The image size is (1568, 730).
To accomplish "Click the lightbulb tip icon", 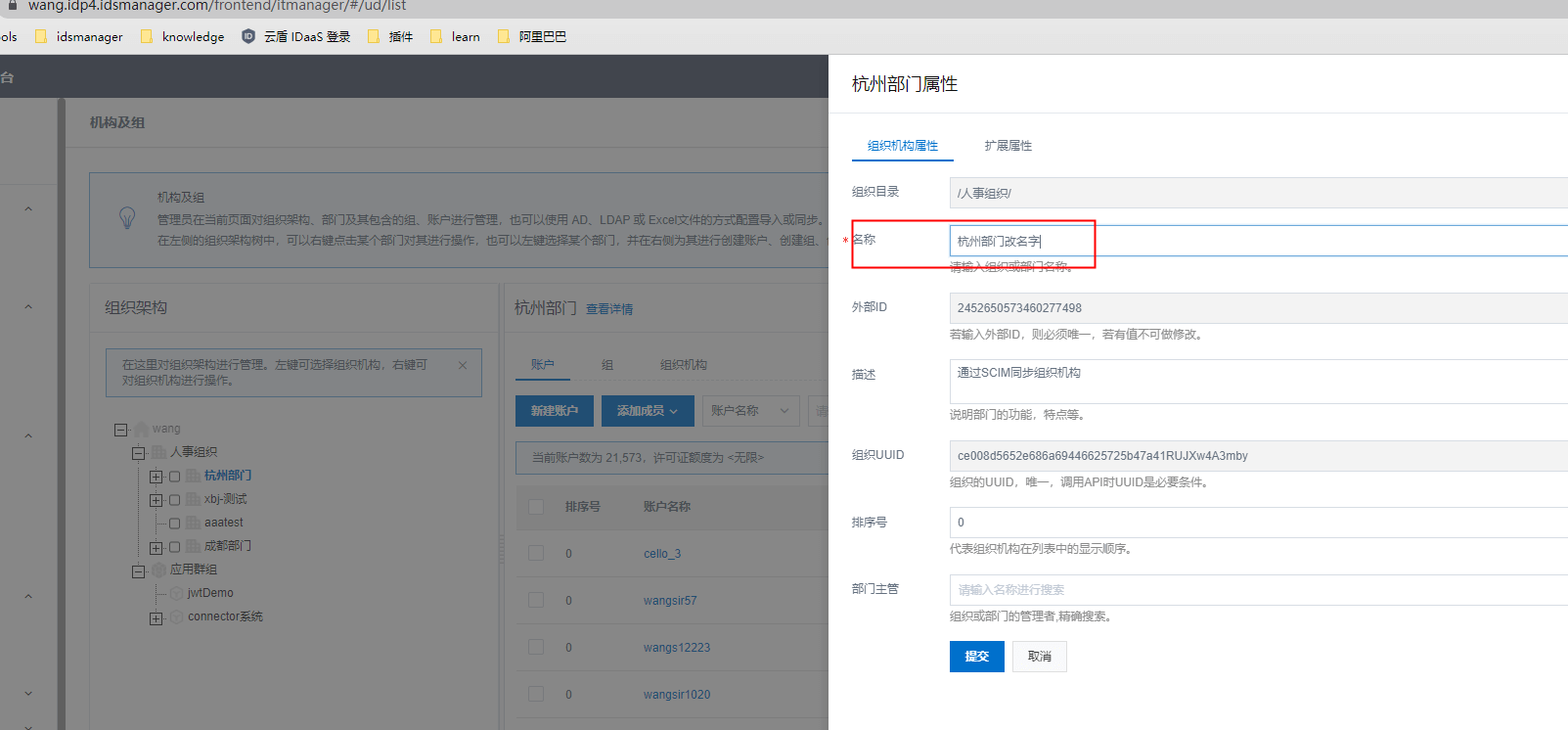I will point(127,217).
